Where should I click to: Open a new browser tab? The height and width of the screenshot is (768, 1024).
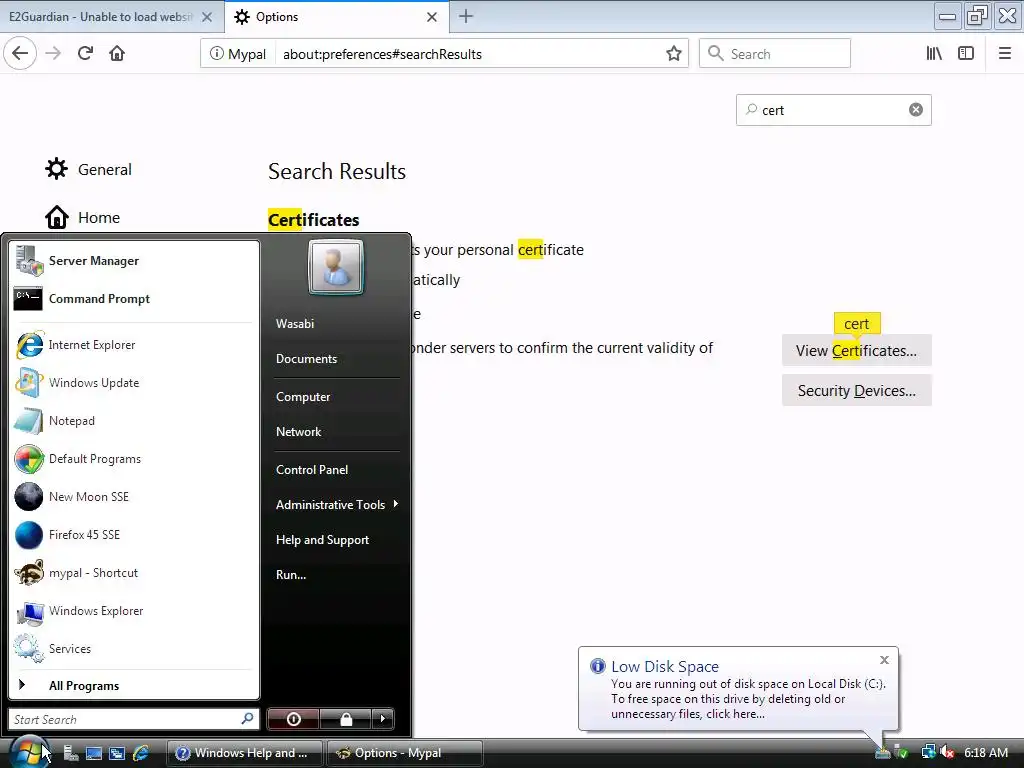(466, 16)
